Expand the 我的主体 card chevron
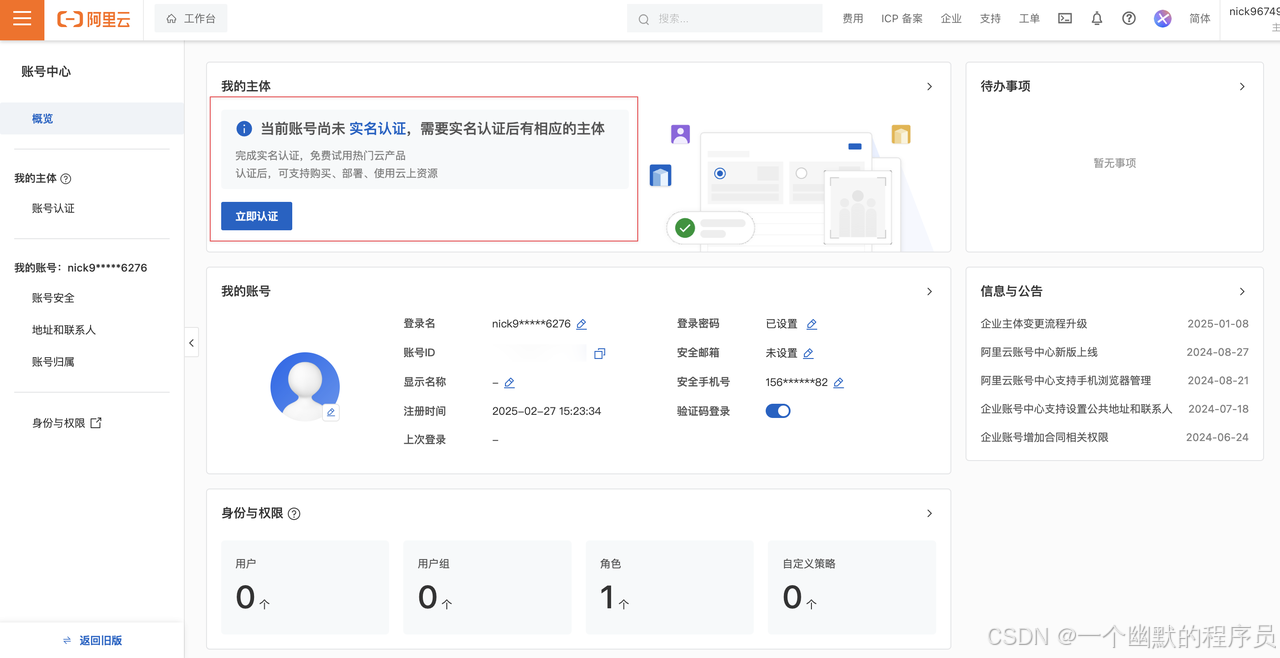The image size is (1280, 658). click(929, 87)
